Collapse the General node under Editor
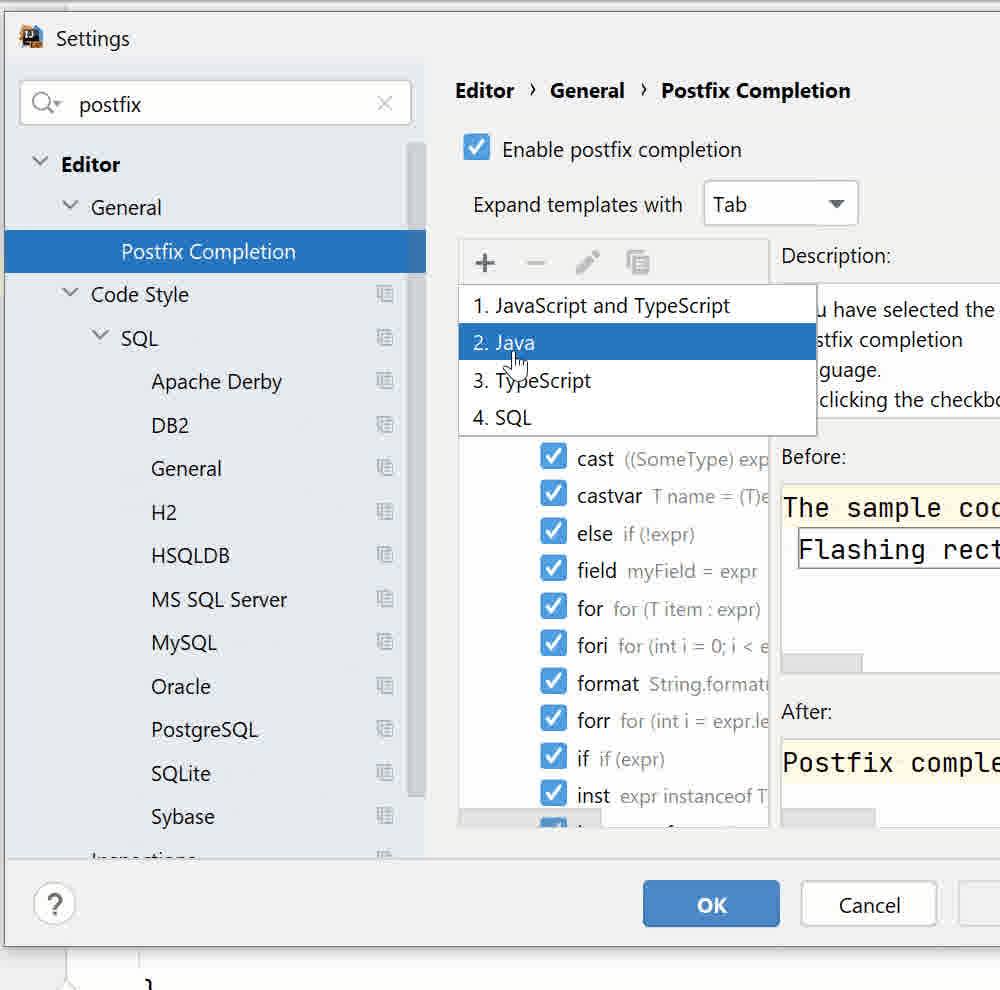This screenshot has height=990, width=1000. click(x=70, y=205)
